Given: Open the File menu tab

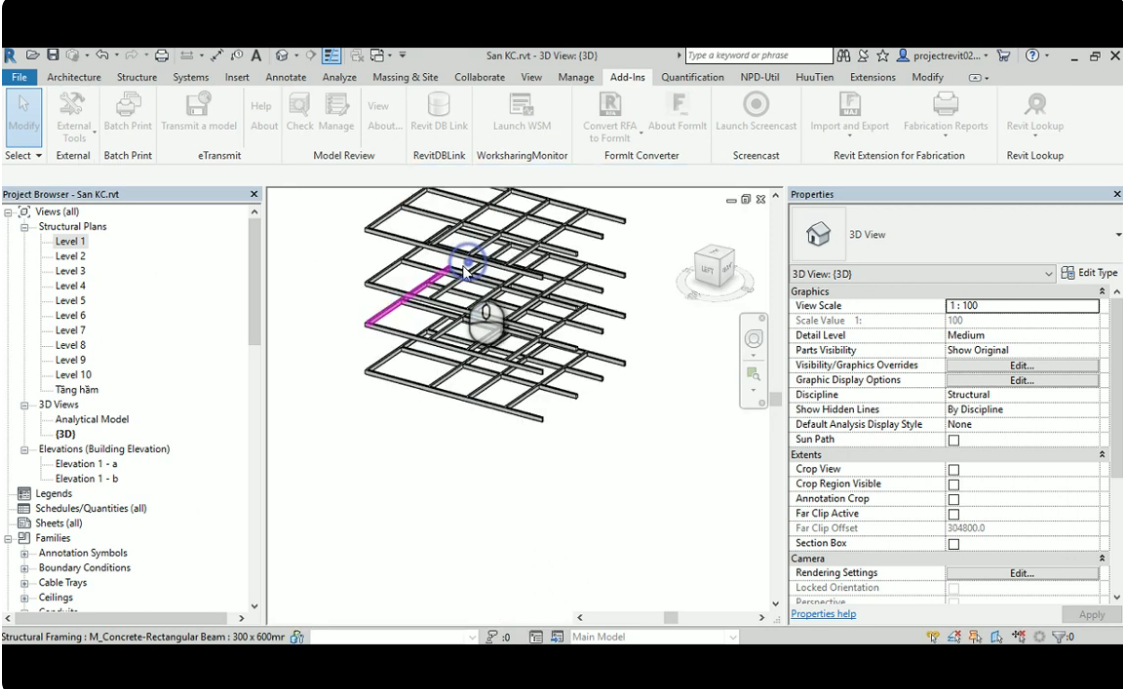Looking at the screenshot, I should (19, 77).
